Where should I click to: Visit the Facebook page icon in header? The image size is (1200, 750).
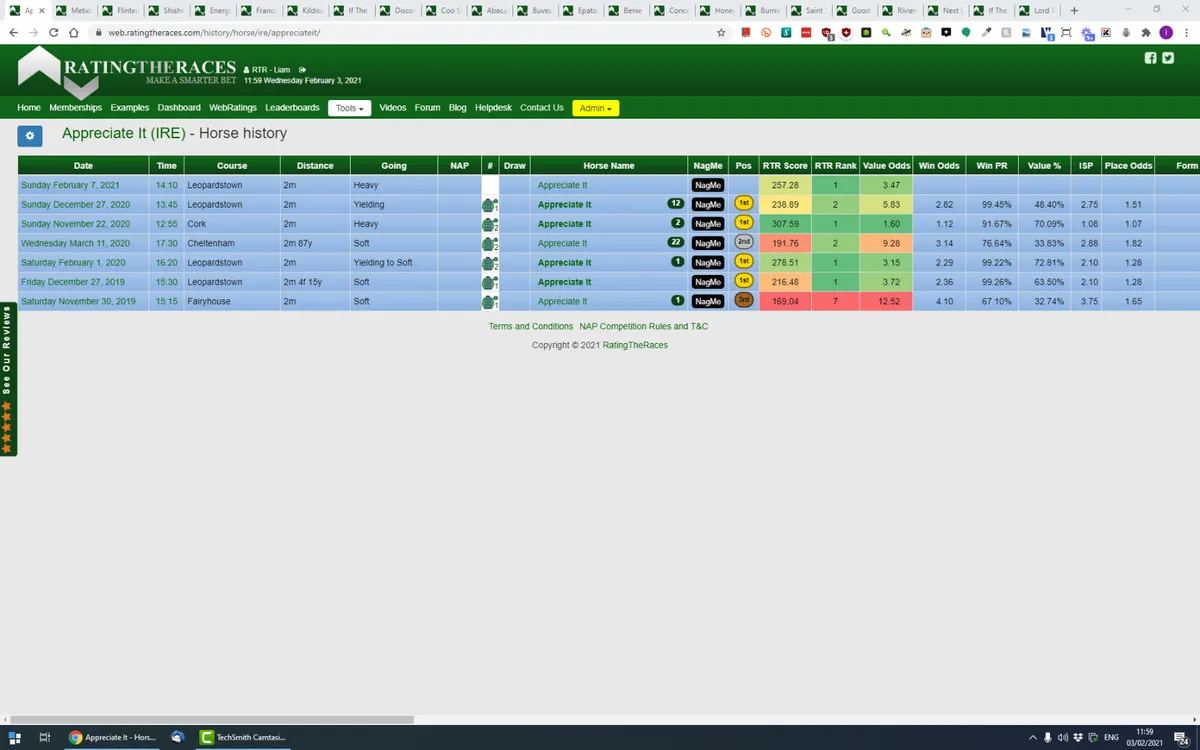1150,58
